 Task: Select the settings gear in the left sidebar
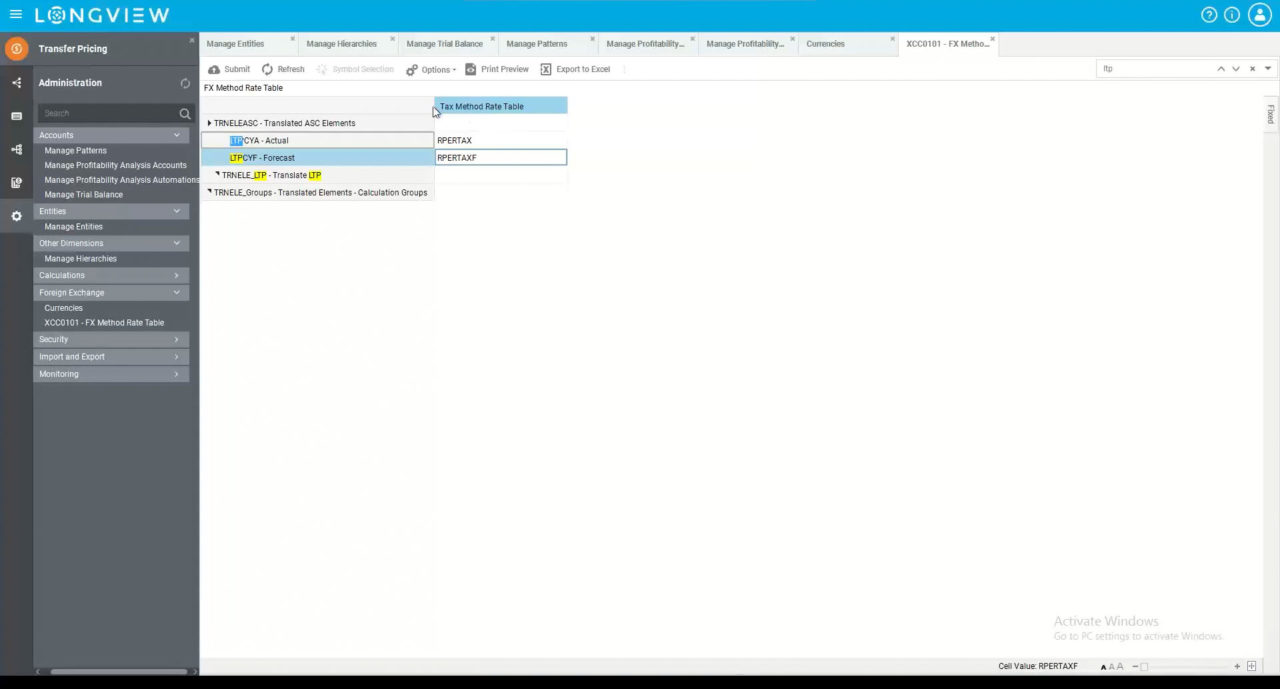(16, 215)
